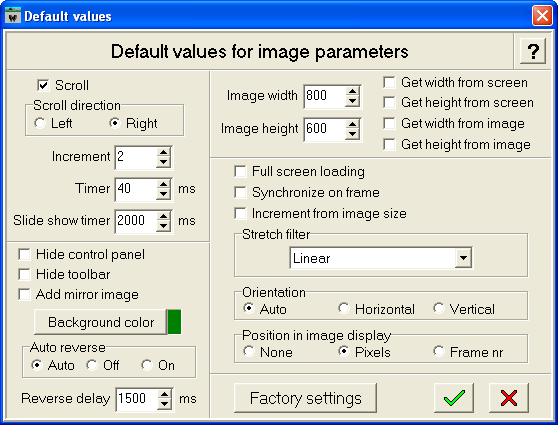Enable Full screen loading checkbox

point(240,172)
